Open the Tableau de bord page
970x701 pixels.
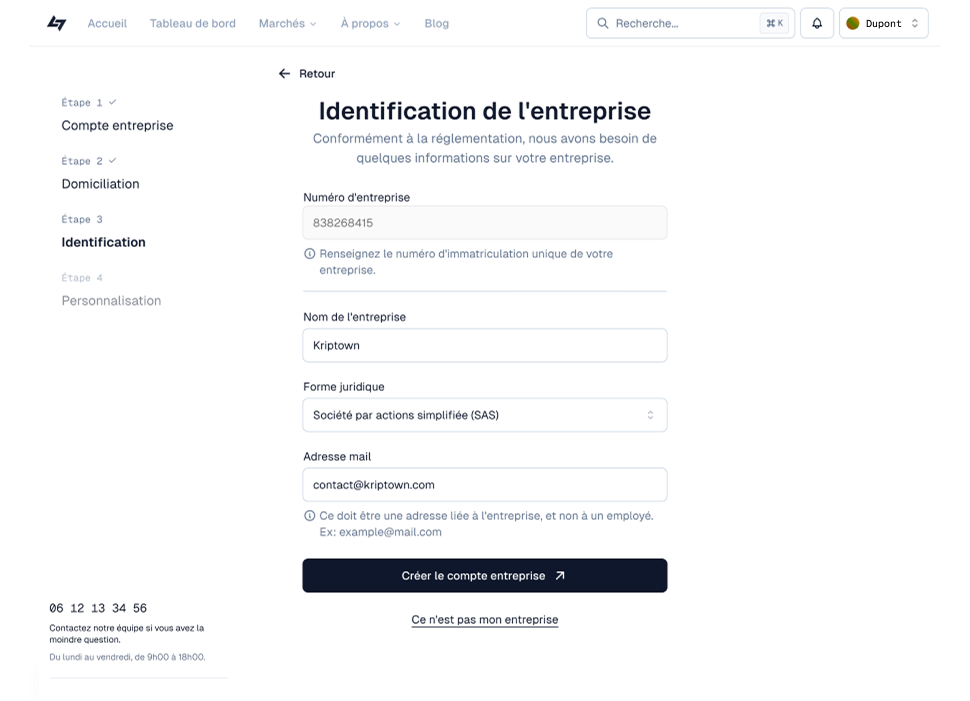[x=193, y=23]
